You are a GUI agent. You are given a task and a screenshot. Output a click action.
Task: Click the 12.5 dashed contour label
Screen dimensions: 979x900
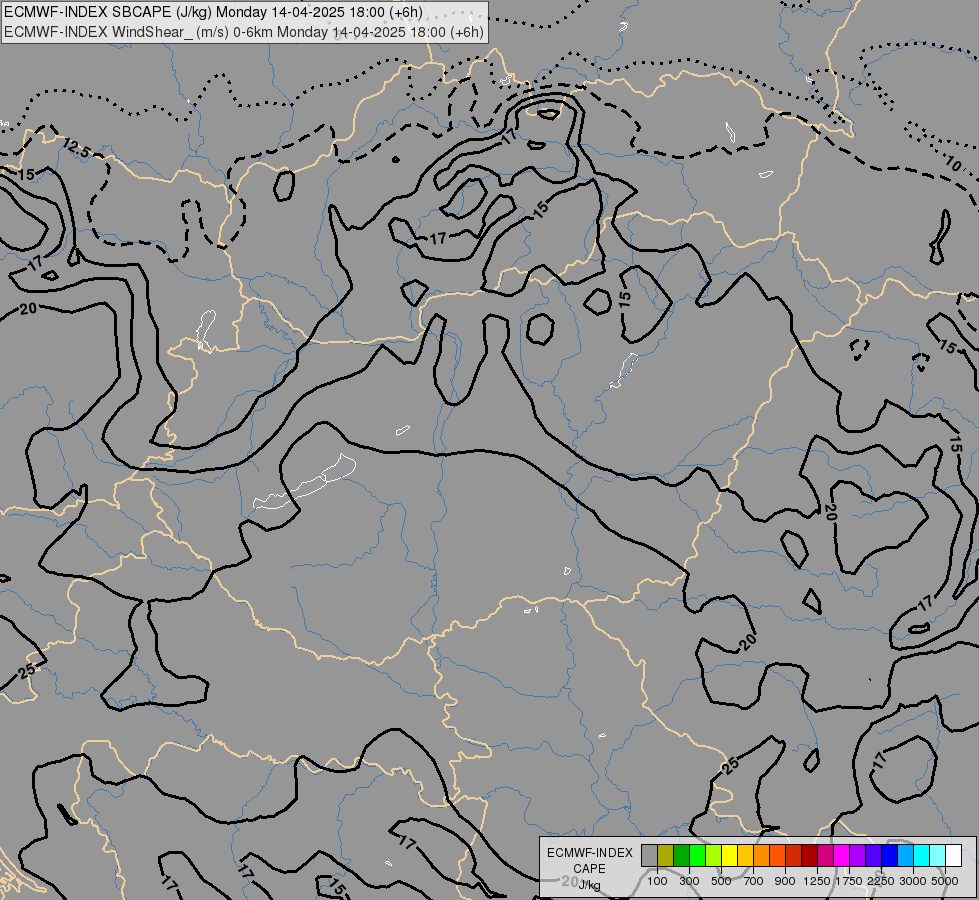tap(76, 148)
